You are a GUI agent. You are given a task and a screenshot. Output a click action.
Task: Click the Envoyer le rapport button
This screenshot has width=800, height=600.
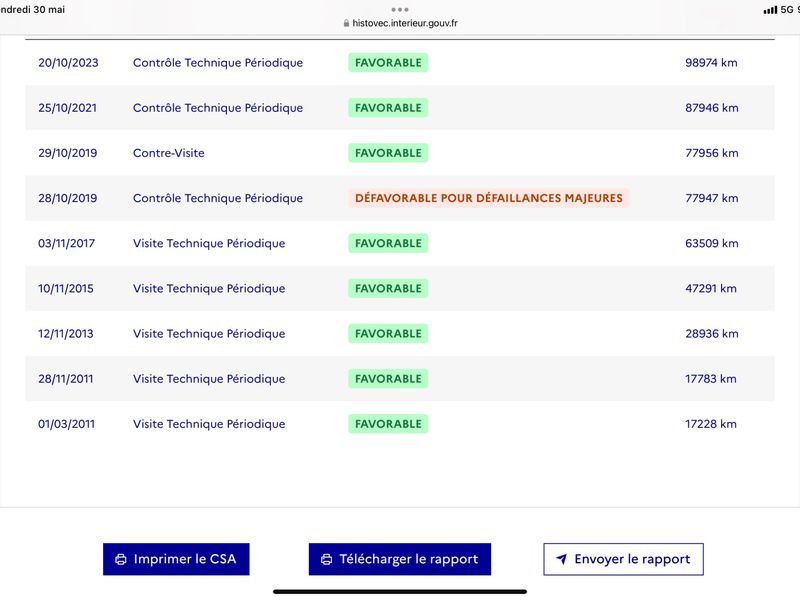623,559
